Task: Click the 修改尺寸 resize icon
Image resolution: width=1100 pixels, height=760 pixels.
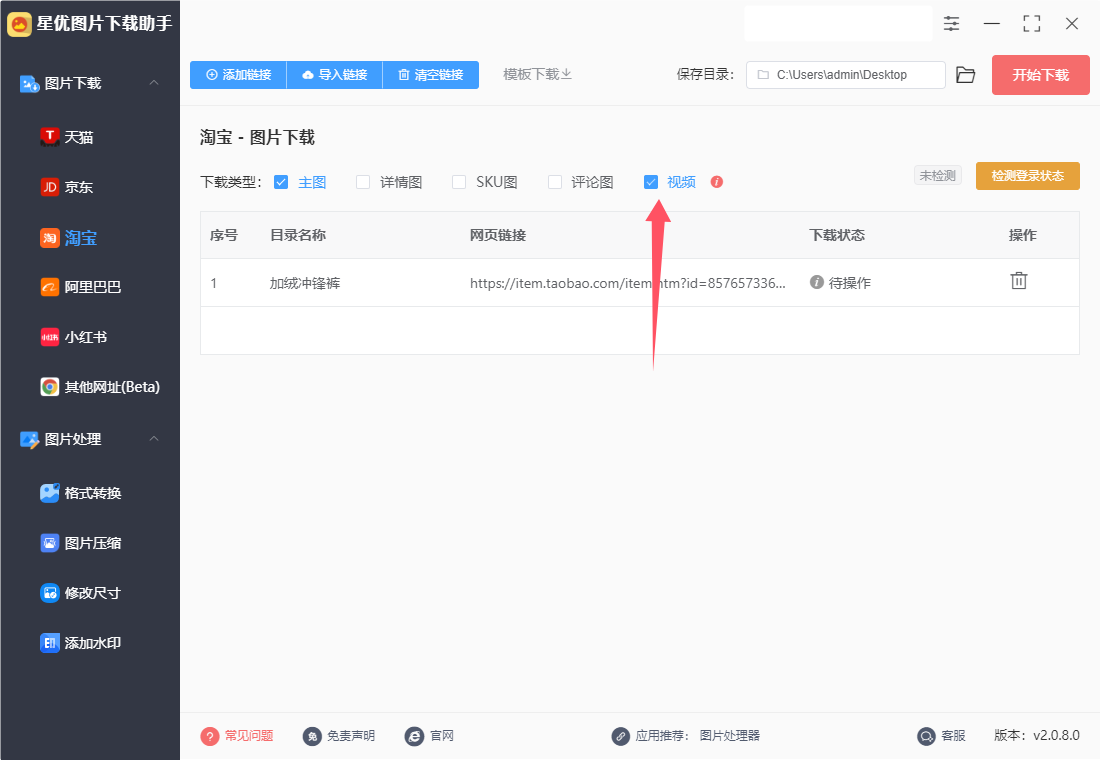Action: (x=49, y=592)
